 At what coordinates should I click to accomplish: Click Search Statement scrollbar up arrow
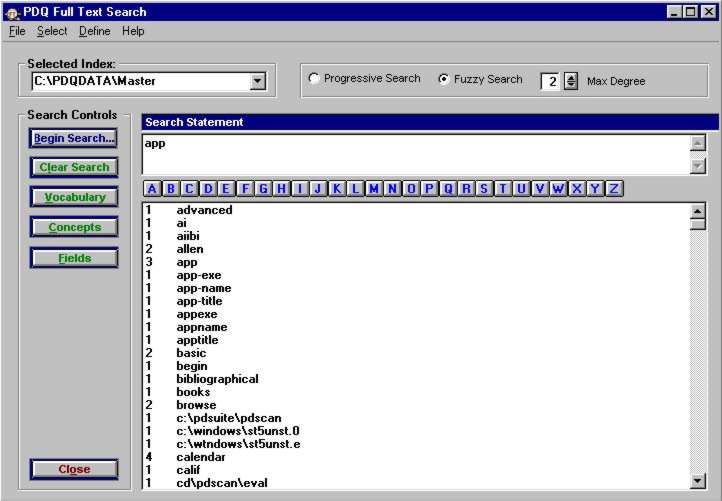click(x=698, y=143)
